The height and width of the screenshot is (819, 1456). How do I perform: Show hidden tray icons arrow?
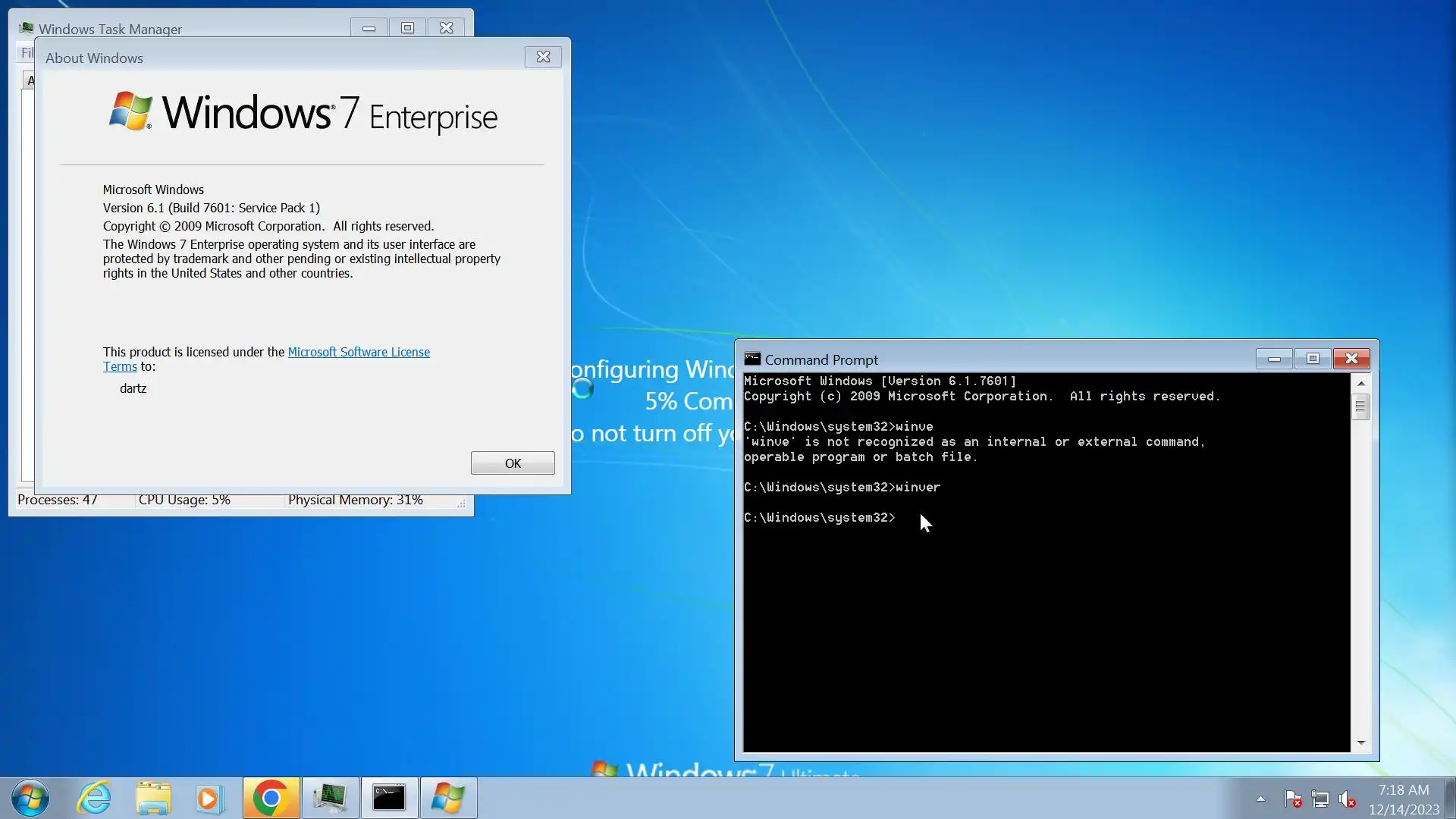point(1260,799)
